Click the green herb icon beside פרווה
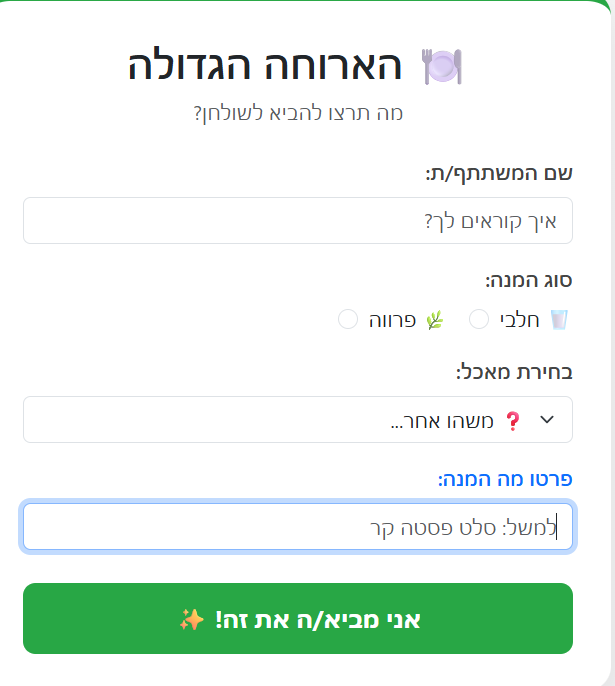615x686 pixels. pyautogui.click(x=434, y=320)
